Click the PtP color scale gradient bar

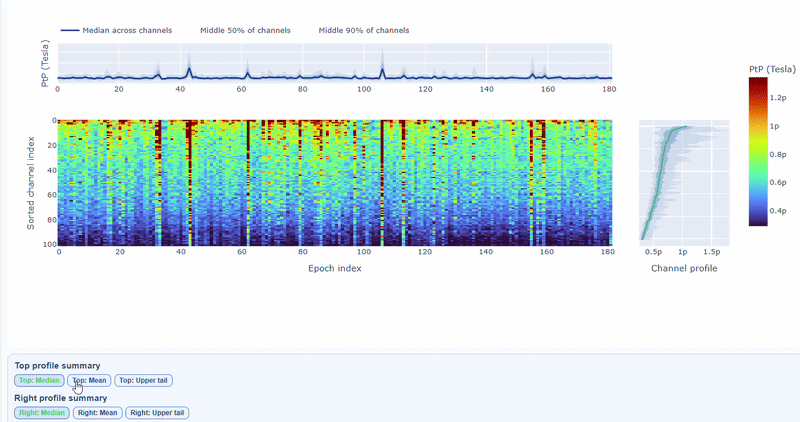(757, 152)
